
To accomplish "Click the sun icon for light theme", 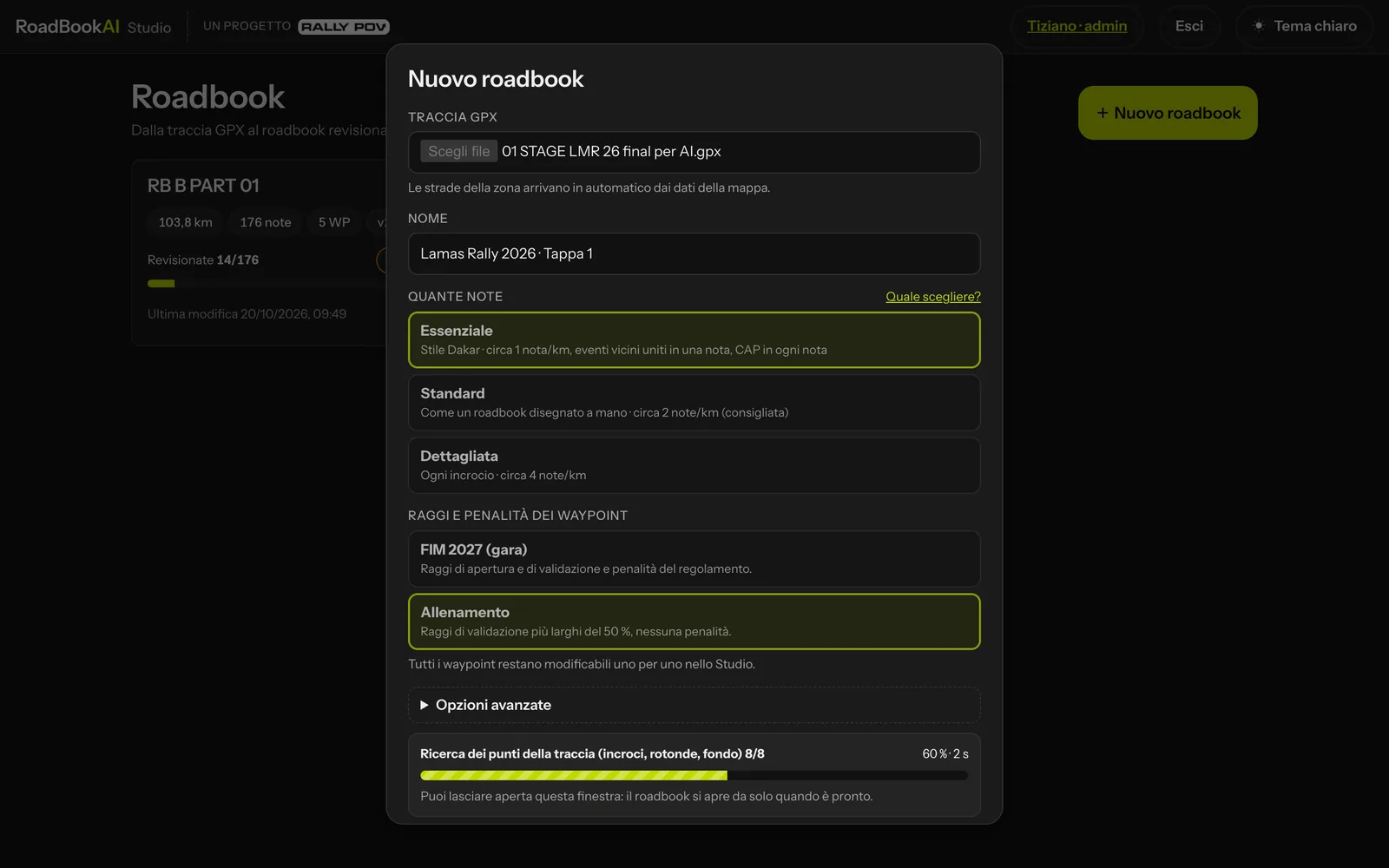I will pos(1259,26).
